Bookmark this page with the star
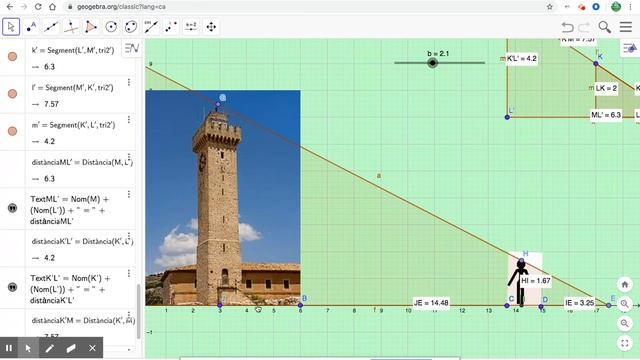Viewport: 640px width, 360px height. [550, 7]
